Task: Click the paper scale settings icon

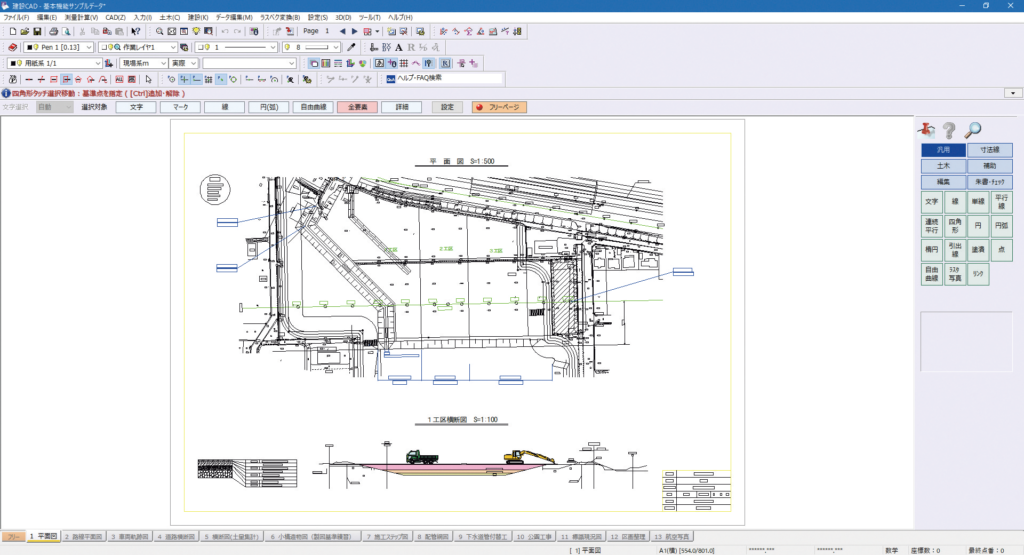Action: pos(108,63)
